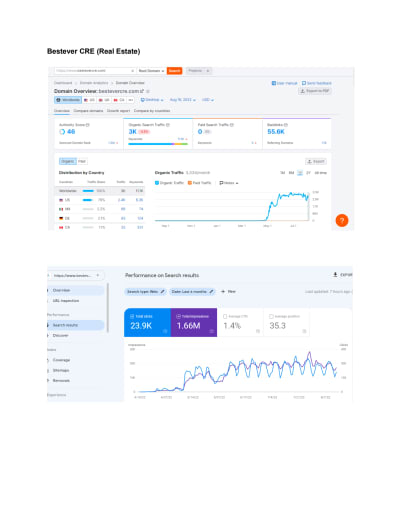Click the Organic Search Traffic info icon

(168, 125)
